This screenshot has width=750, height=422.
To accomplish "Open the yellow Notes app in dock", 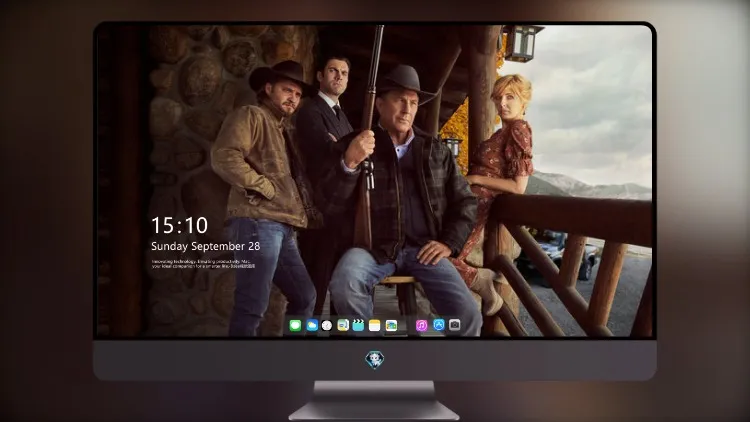I will click(375, 326).
